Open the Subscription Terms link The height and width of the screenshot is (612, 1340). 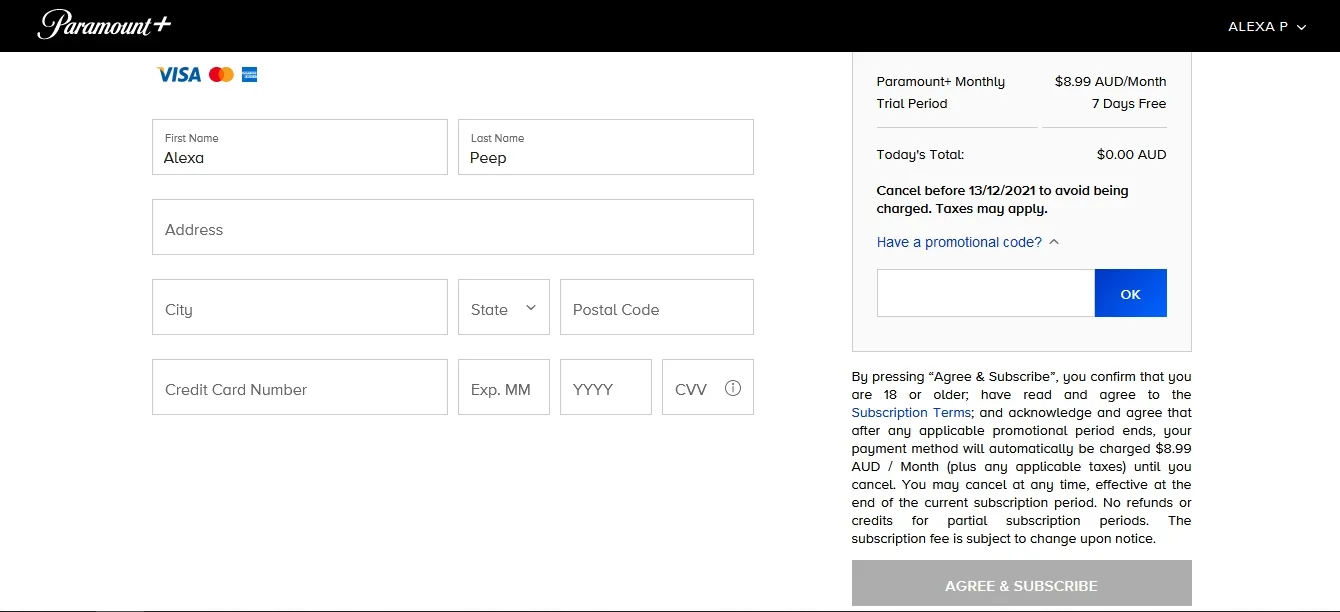tap(911, 412)
